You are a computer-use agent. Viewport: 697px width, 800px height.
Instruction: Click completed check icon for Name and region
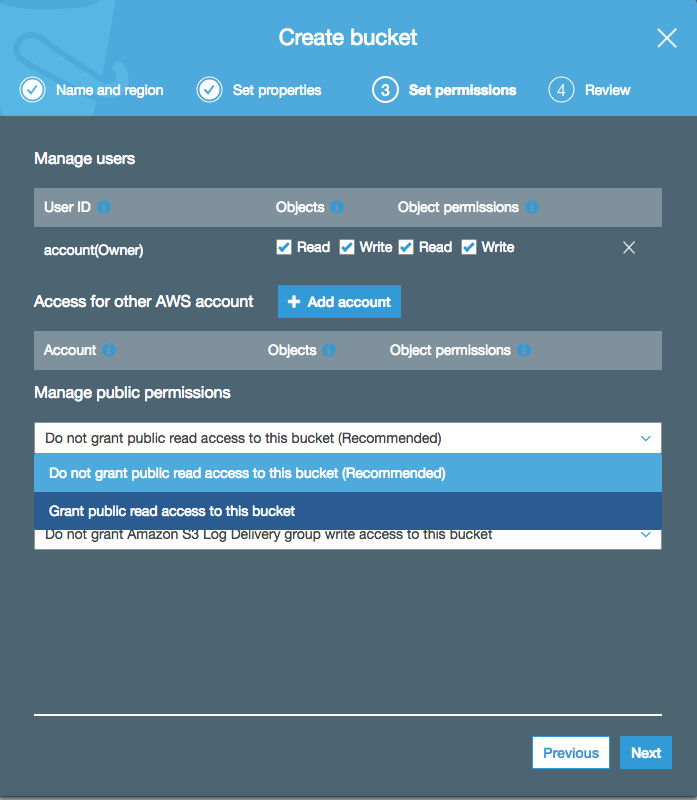pyautogui.click(x=33, y=90)
